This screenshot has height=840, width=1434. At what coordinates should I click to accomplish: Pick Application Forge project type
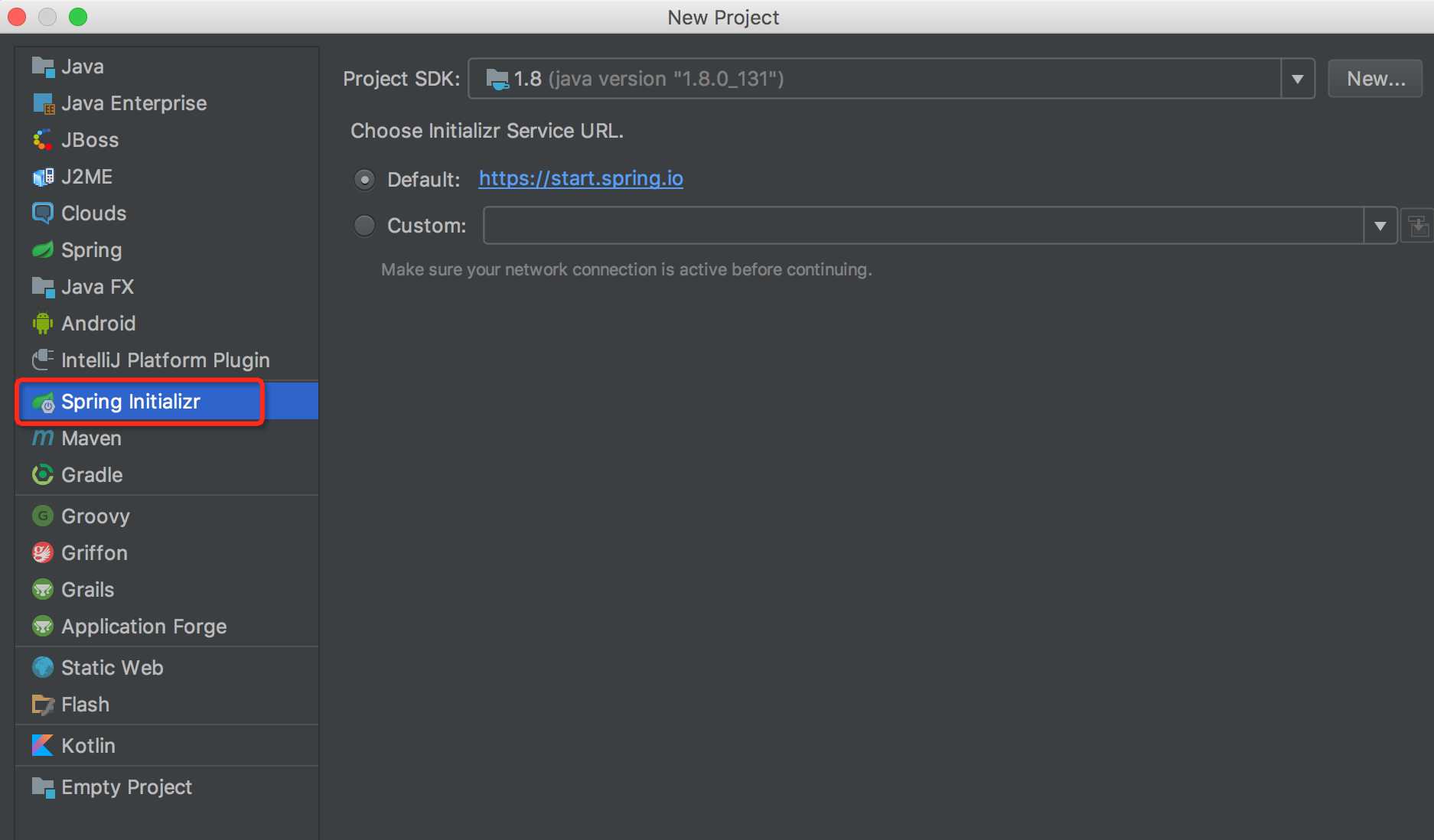coord(167,627)
